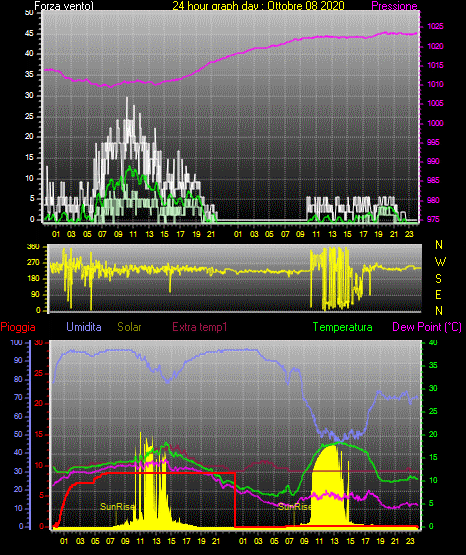
Task: Click the Umidita legend label
Action: coord(84,327)
